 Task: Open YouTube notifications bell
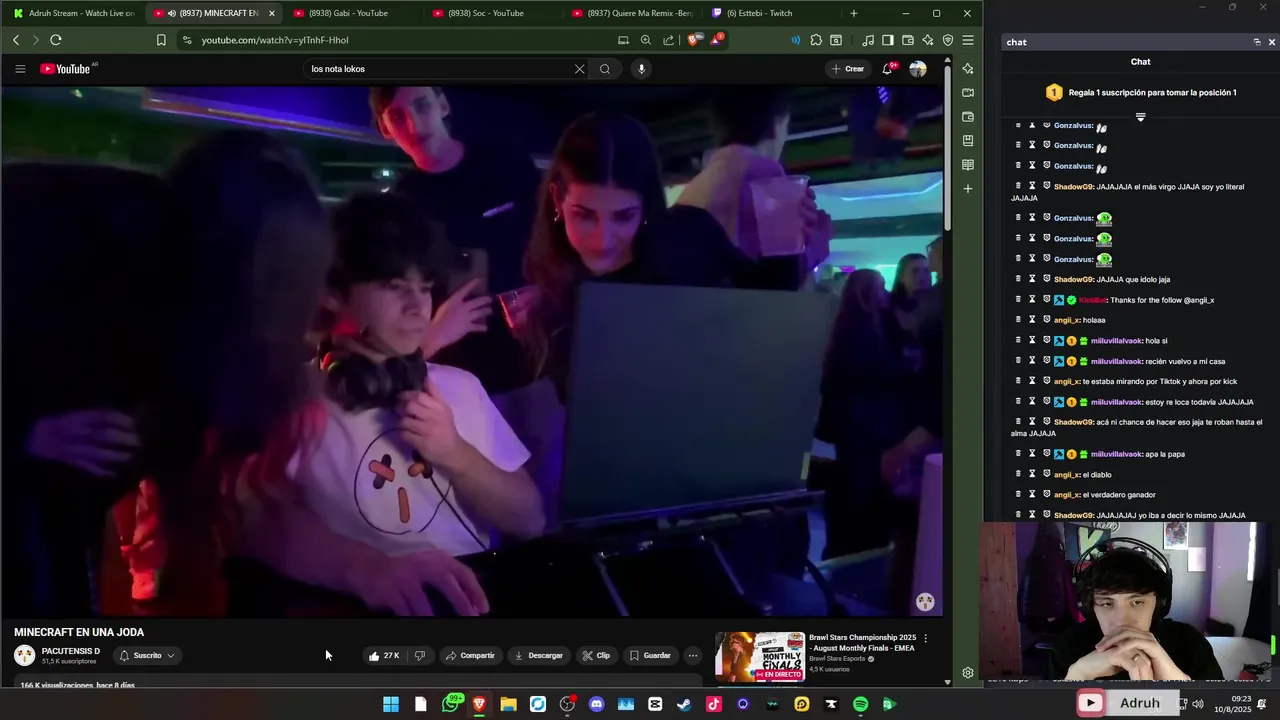coord(888,69)
